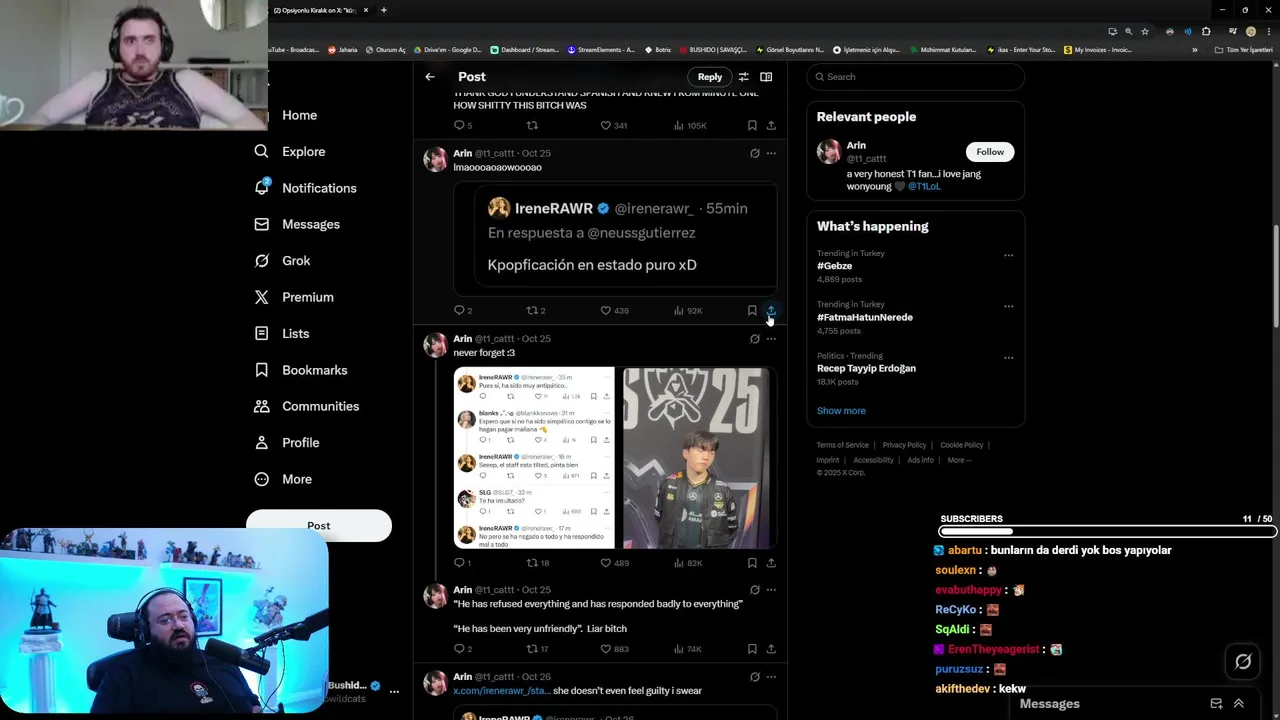Bookmark this page with the star icon
The image size is (1280, 720).
1145,31
